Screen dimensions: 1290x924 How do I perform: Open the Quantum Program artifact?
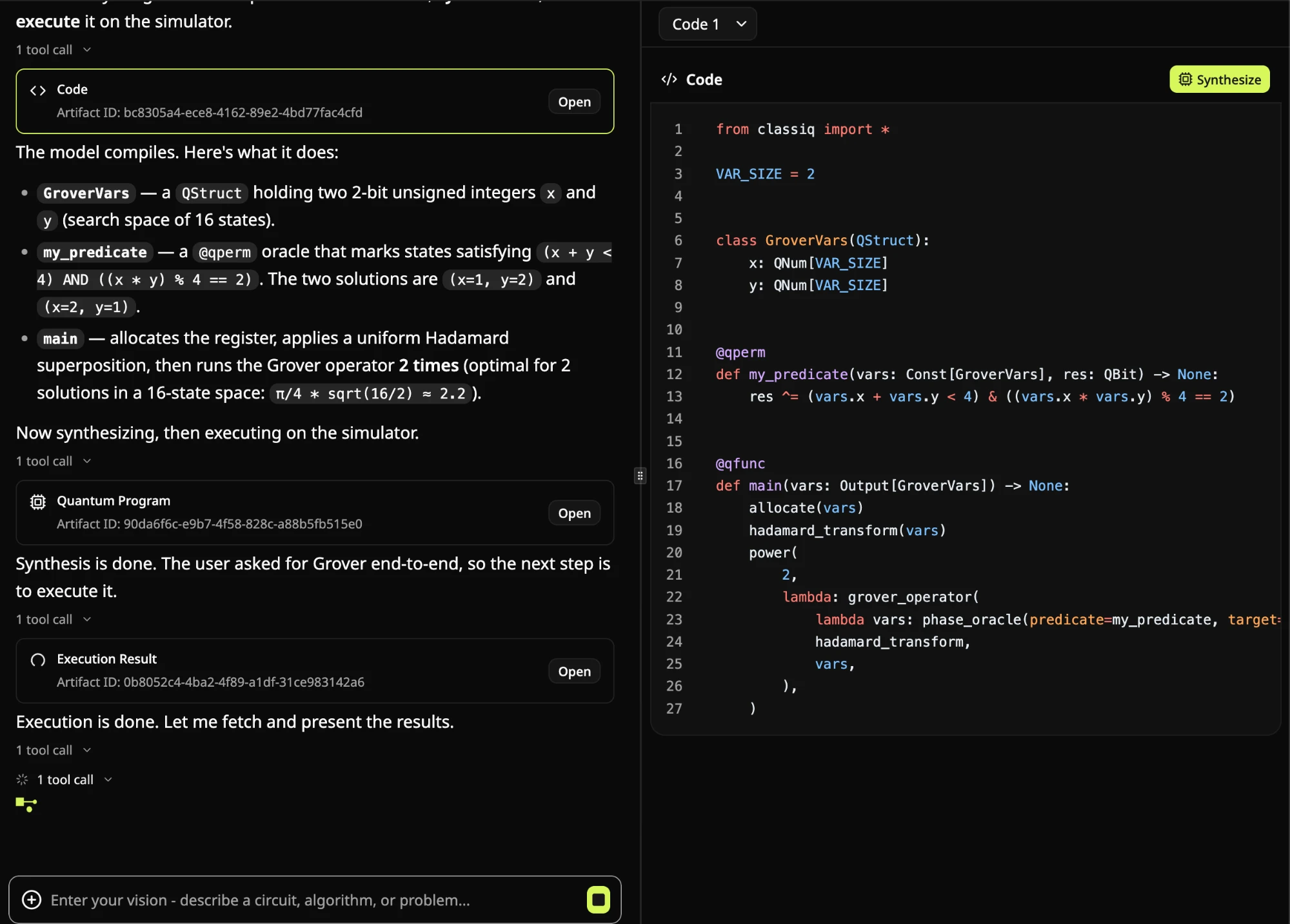(x=574, y=513)
